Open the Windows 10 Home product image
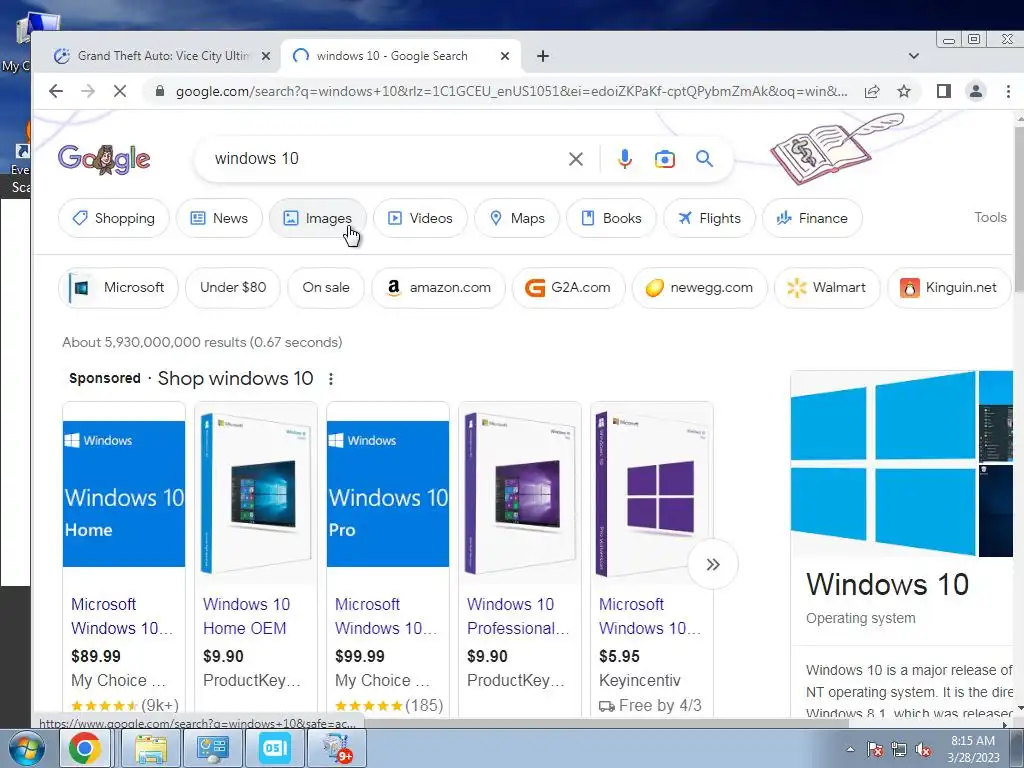1024x768 pixels. [124, 494]
